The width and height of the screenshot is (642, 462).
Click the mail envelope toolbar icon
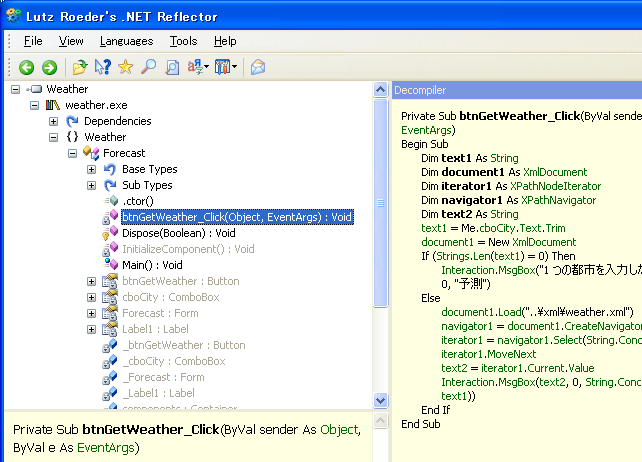tap(258, 67)
